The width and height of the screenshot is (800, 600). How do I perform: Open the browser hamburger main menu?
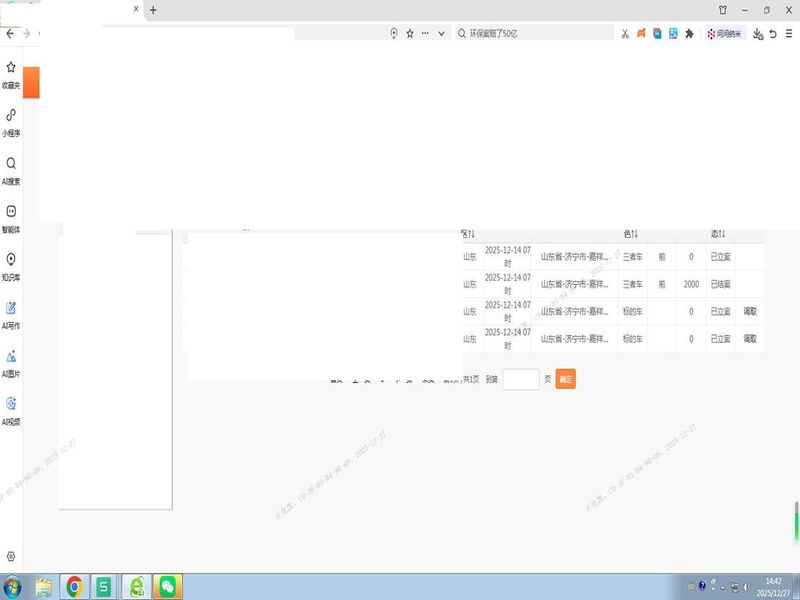coord(789,33)
